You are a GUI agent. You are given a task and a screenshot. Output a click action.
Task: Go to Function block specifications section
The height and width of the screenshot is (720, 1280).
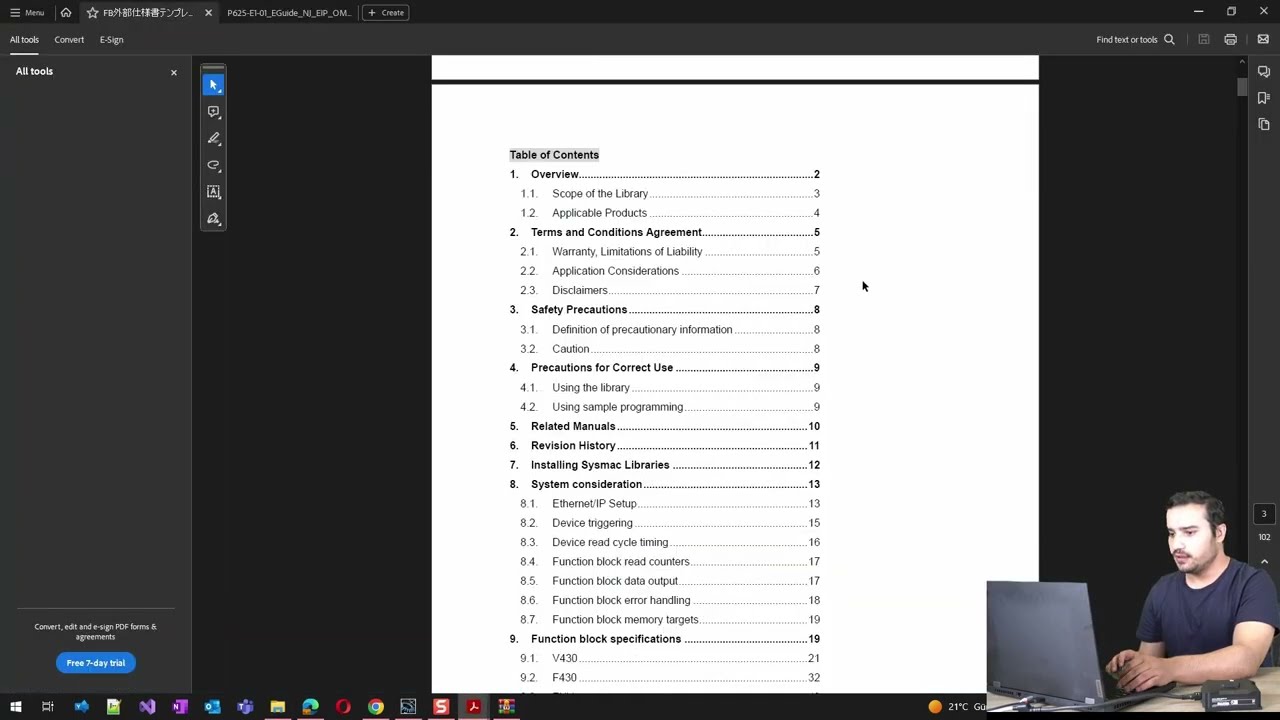coord(664,639)
